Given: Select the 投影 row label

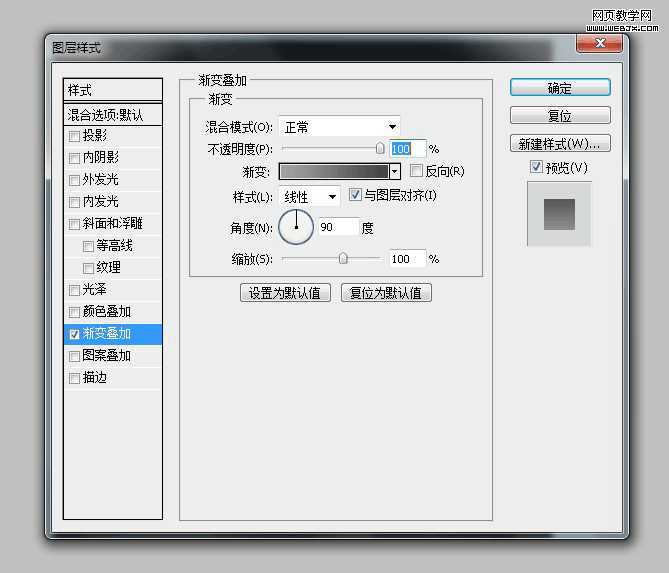Looking at the screenshot, I should pos(95,135).
